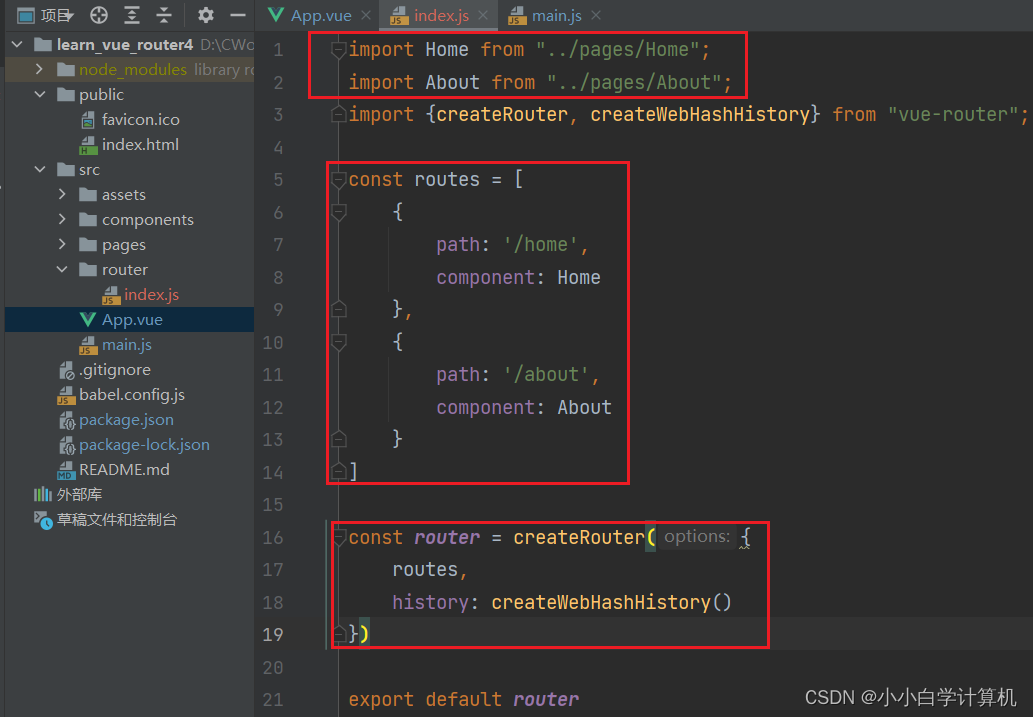
Task: Click the locate-opened-file target icon
Action: 99,14
